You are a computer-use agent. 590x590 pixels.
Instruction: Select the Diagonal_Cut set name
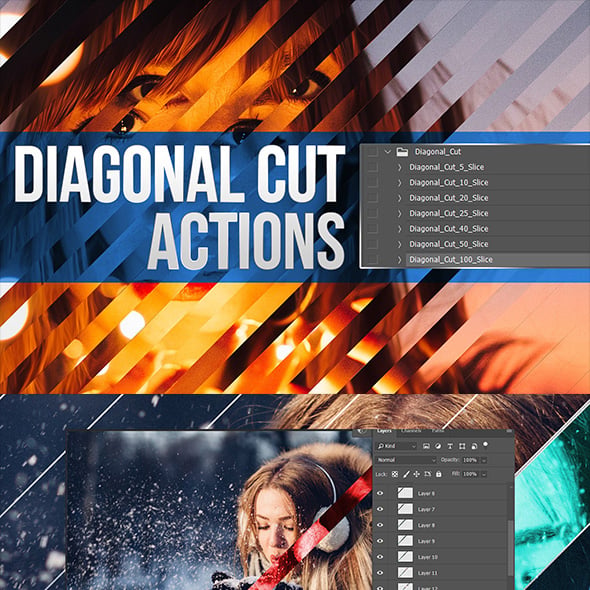click(438, 152)
